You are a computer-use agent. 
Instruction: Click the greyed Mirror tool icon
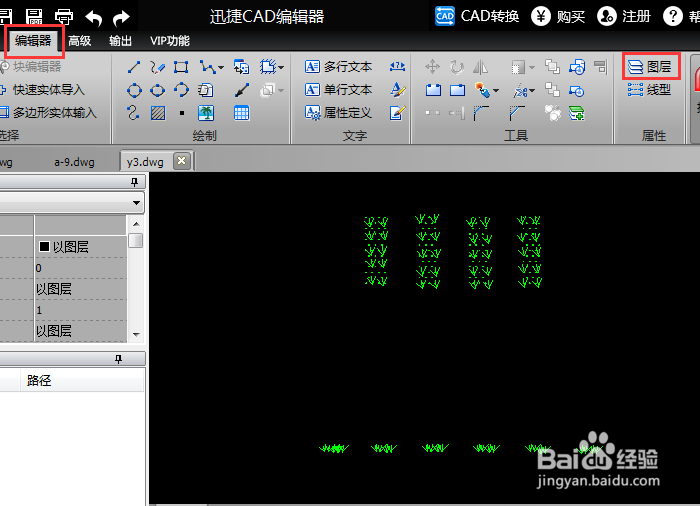480,67
